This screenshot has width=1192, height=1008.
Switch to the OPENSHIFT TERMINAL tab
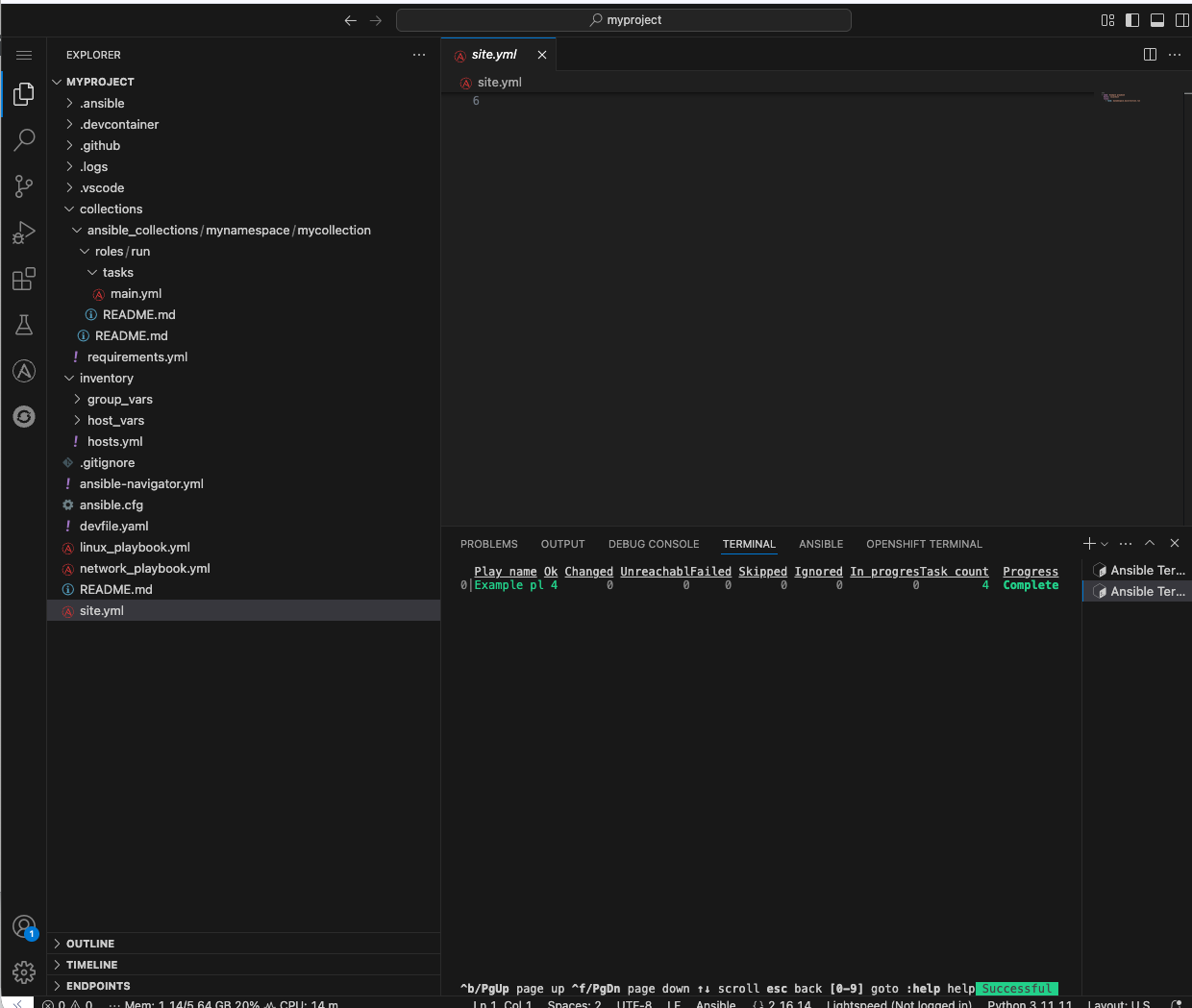click(x=924, y=544)
